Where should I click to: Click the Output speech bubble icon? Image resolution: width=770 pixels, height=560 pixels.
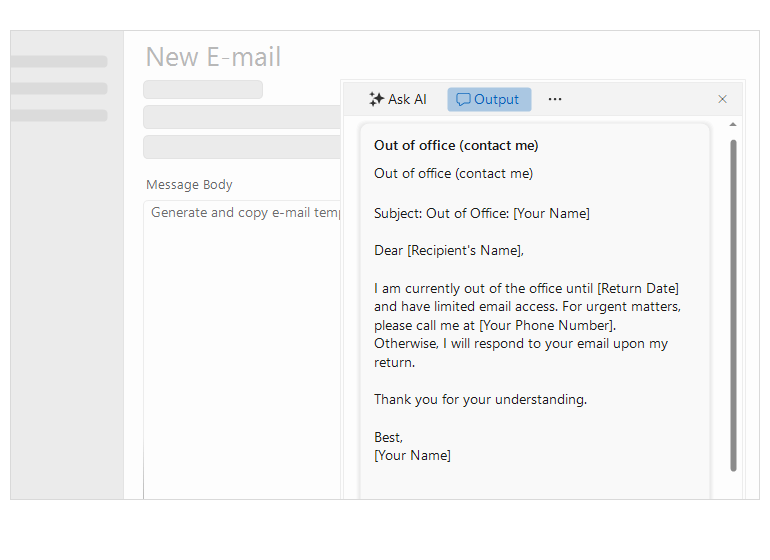(463, 100)
